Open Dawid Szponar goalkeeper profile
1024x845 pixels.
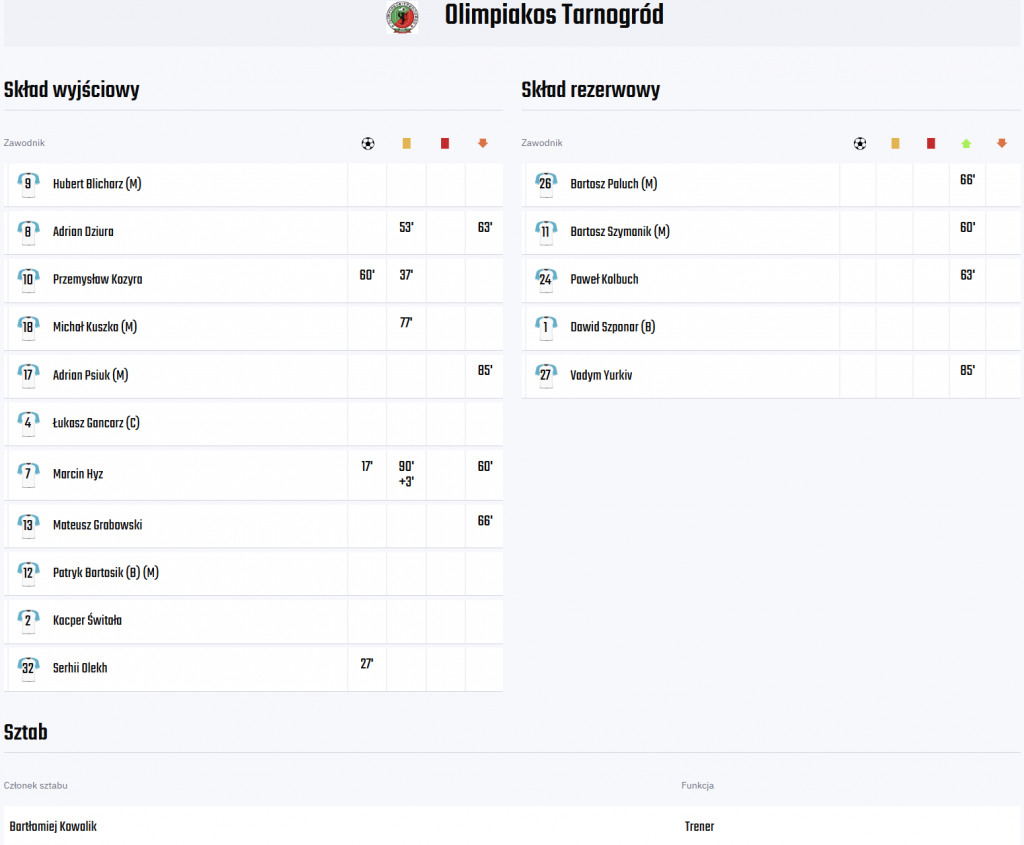pyautogui.click(x=613, y=327)
